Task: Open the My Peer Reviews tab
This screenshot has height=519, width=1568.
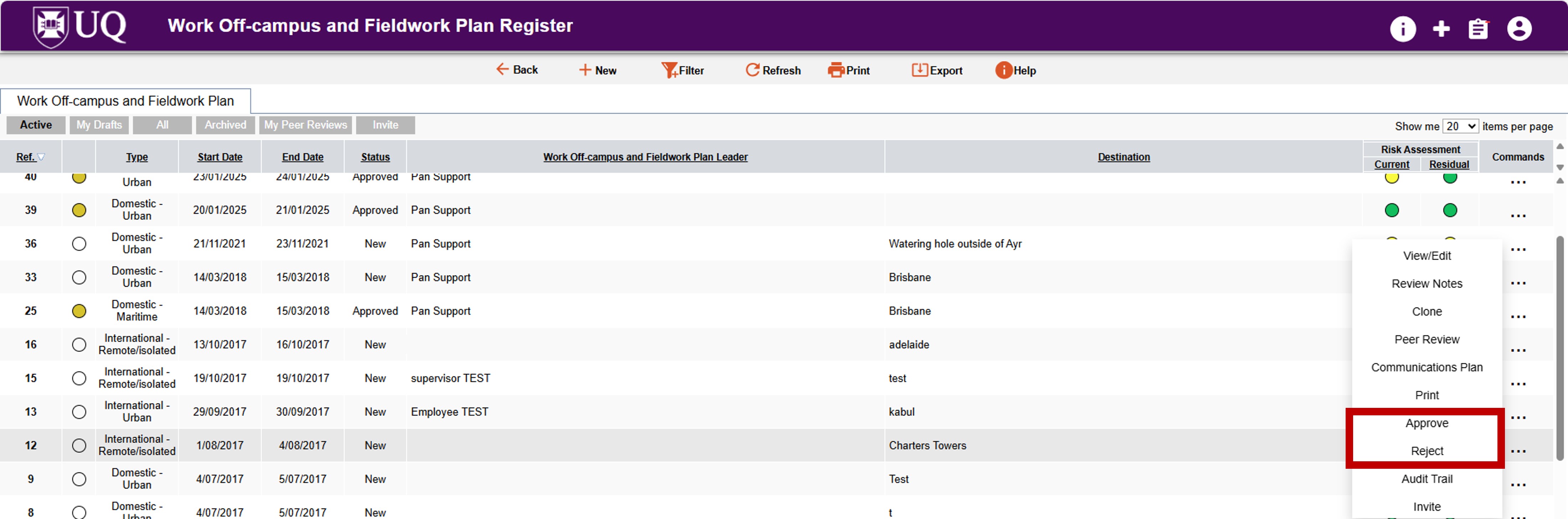Action: (x=305, y=125)
